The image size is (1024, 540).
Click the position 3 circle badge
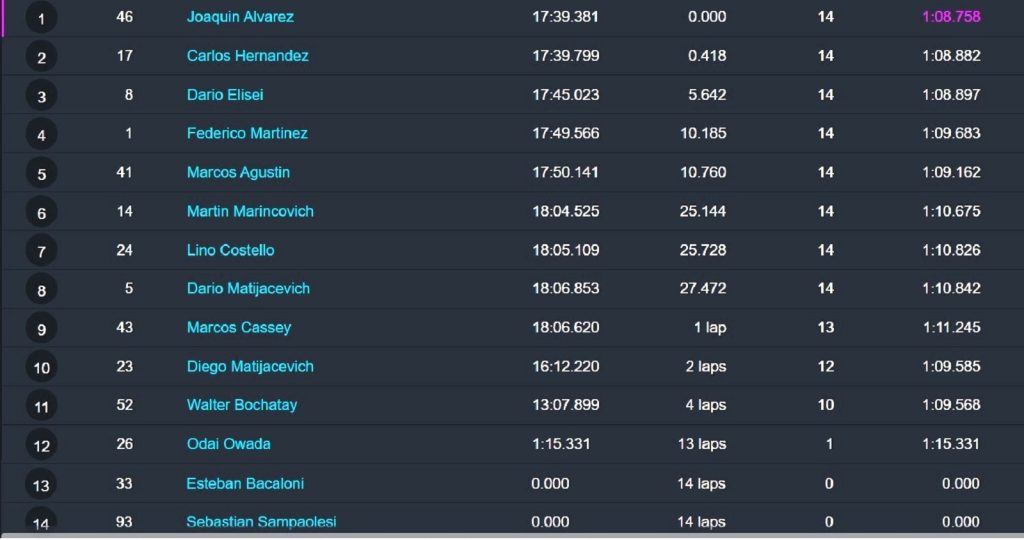(x=41, y=96)
